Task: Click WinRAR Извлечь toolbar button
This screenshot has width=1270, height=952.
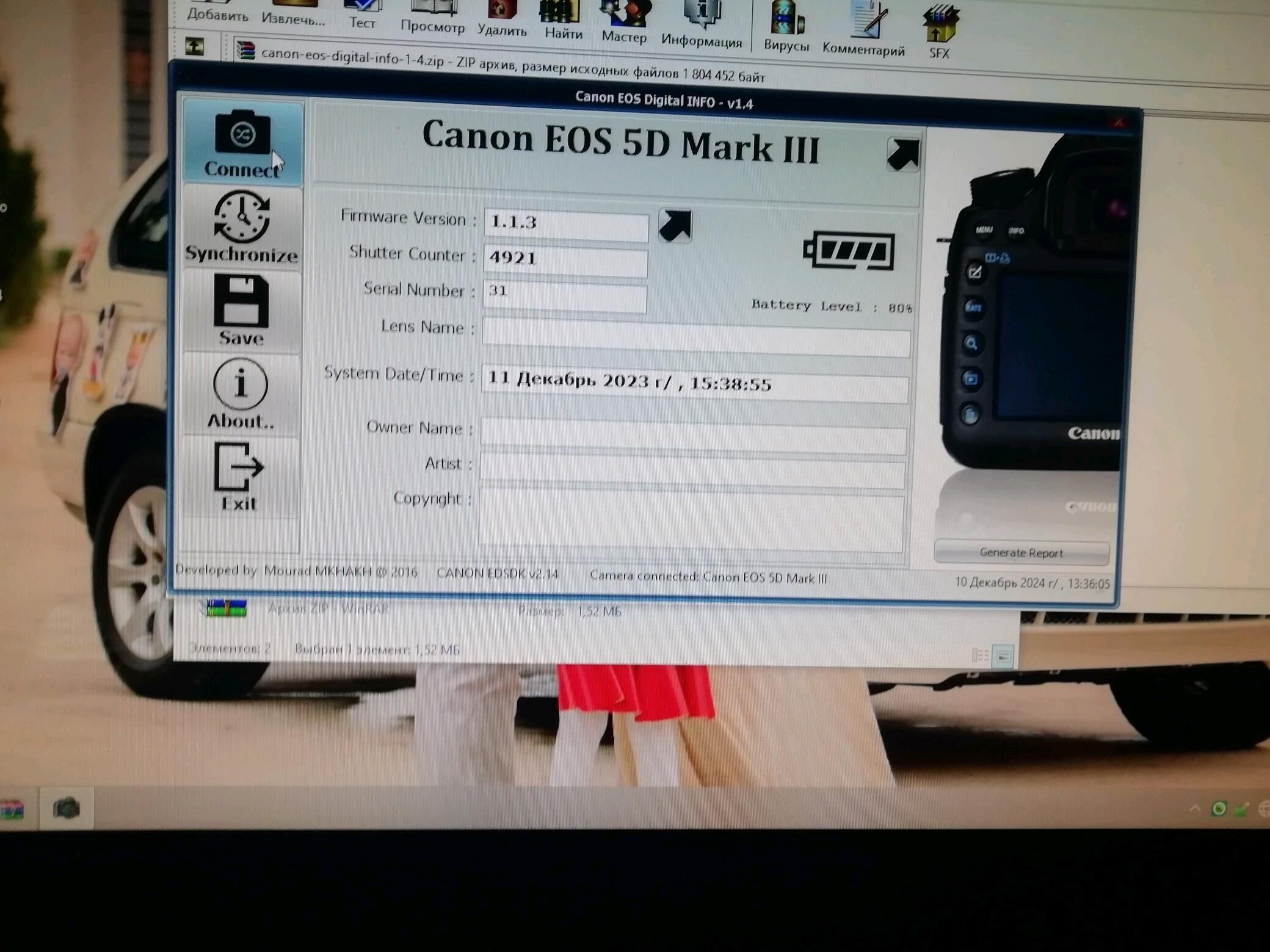Action: coord(293,13)
